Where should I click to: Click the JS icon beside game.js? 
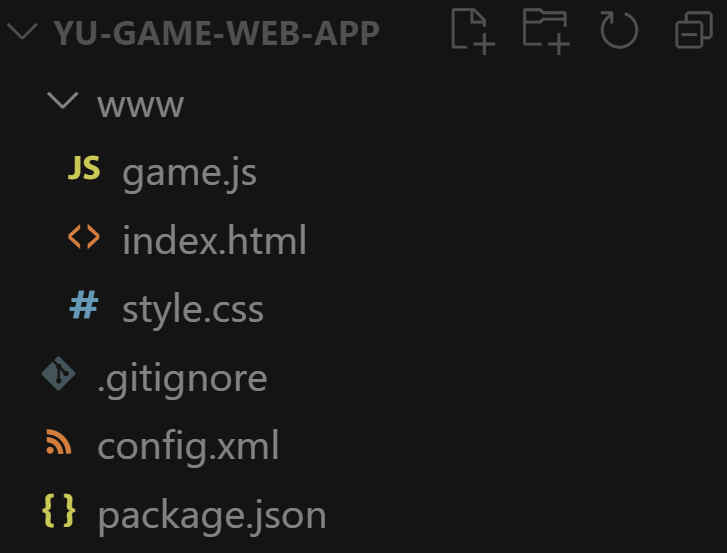pos(84,168)
